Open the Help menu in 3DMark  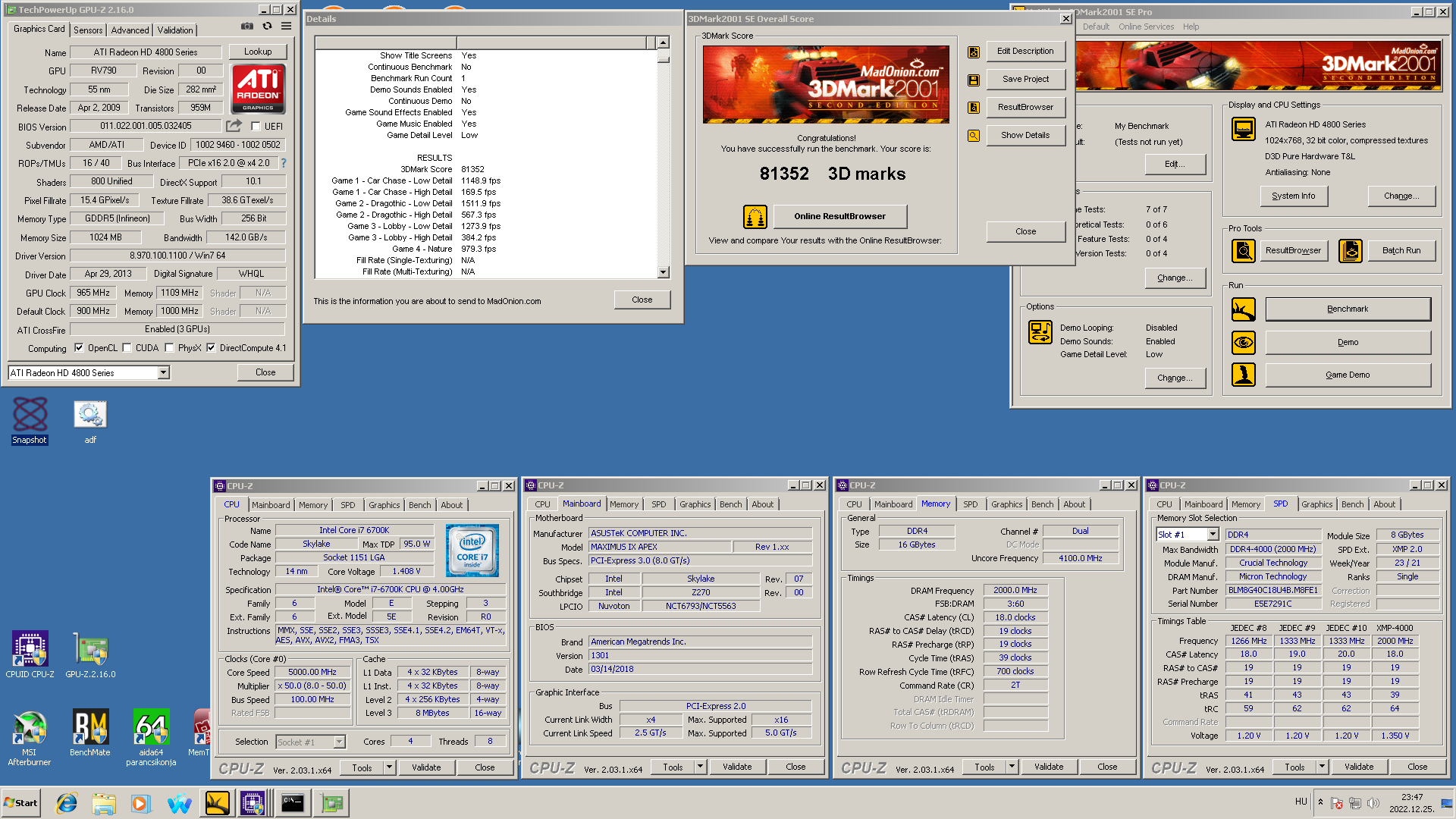click(x=1191, y=27)
